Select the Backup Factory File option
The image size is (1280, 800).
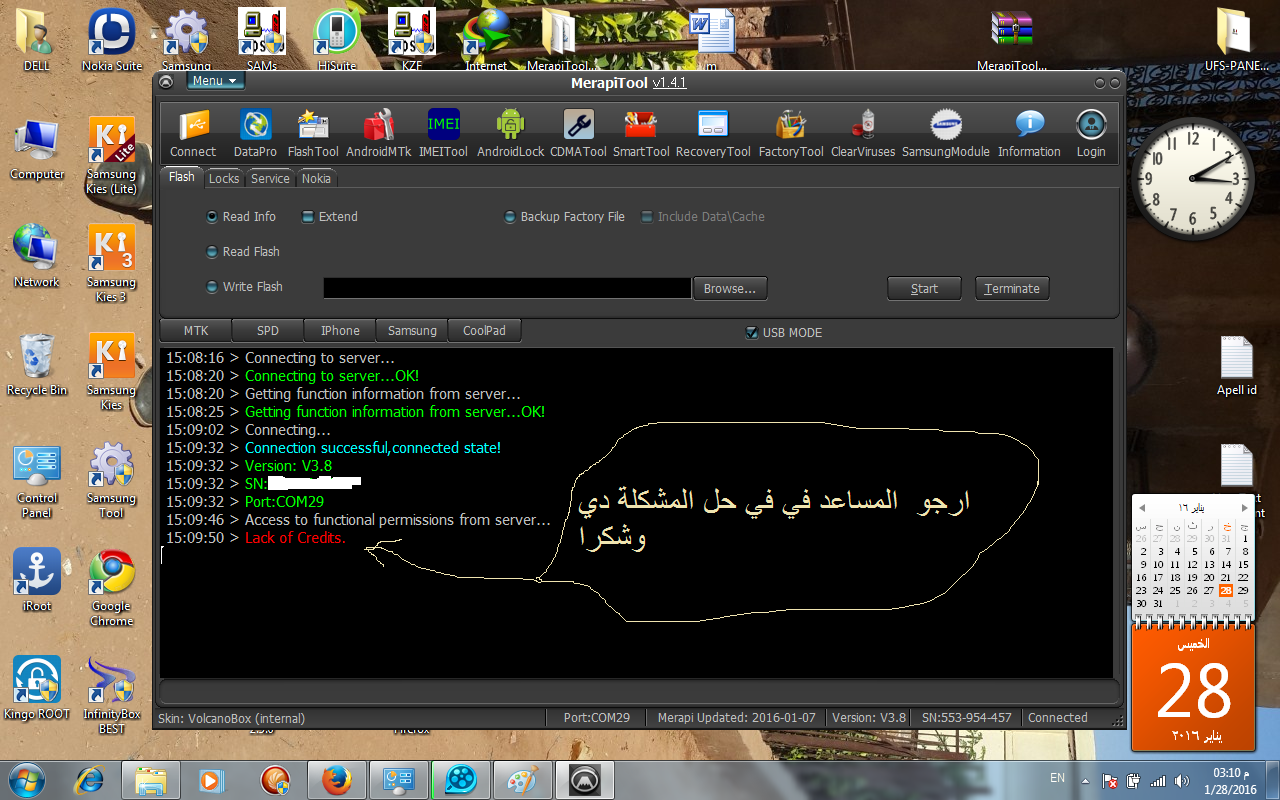564,217
